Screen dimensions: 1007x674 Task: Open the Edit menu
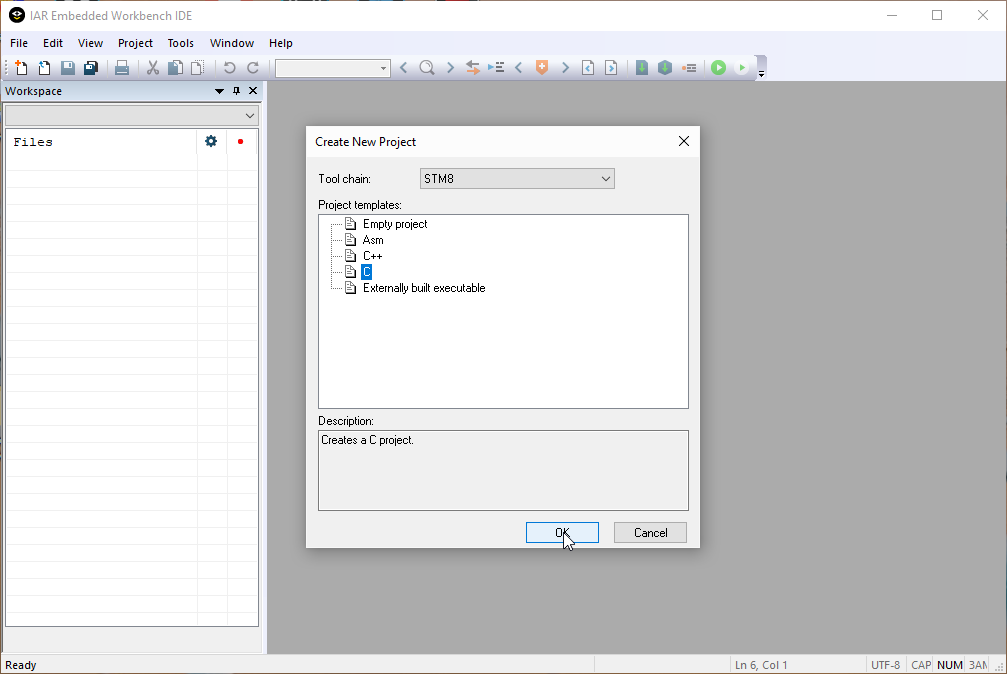coord(53,43)
